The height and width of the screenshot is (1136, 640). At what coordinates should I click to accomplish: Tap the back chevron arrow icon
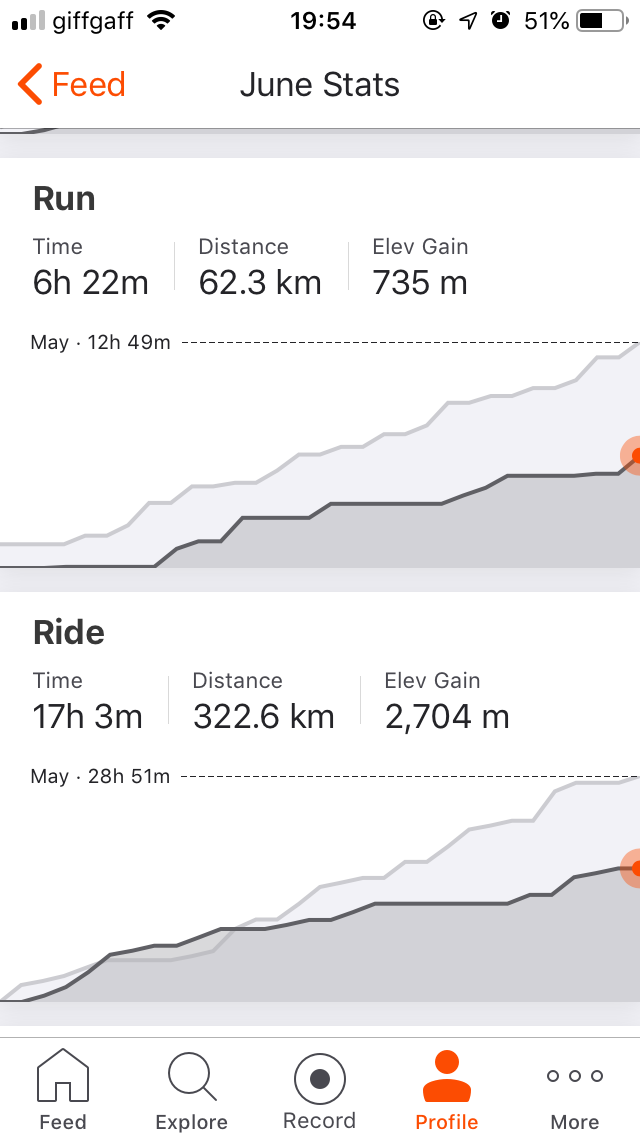(30, 85)
